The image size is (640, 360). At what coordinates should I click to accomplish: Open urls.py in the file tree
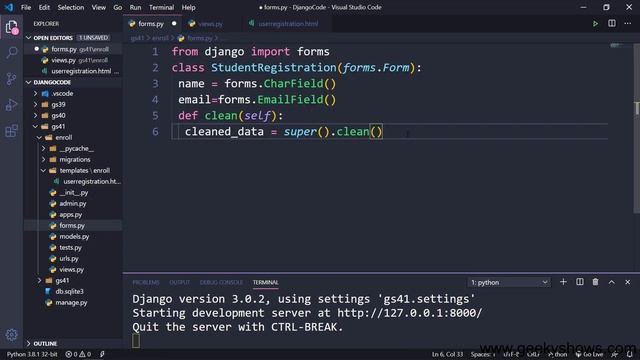click(x=73, y=258)
